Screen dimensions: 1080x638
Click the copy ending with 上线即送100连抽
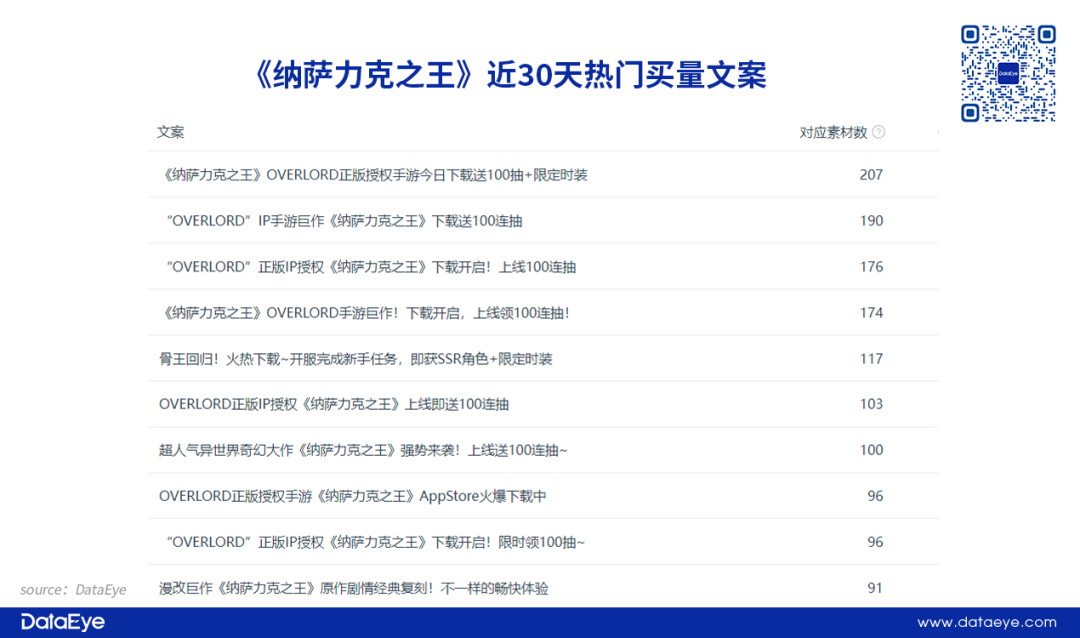[334, 404]
